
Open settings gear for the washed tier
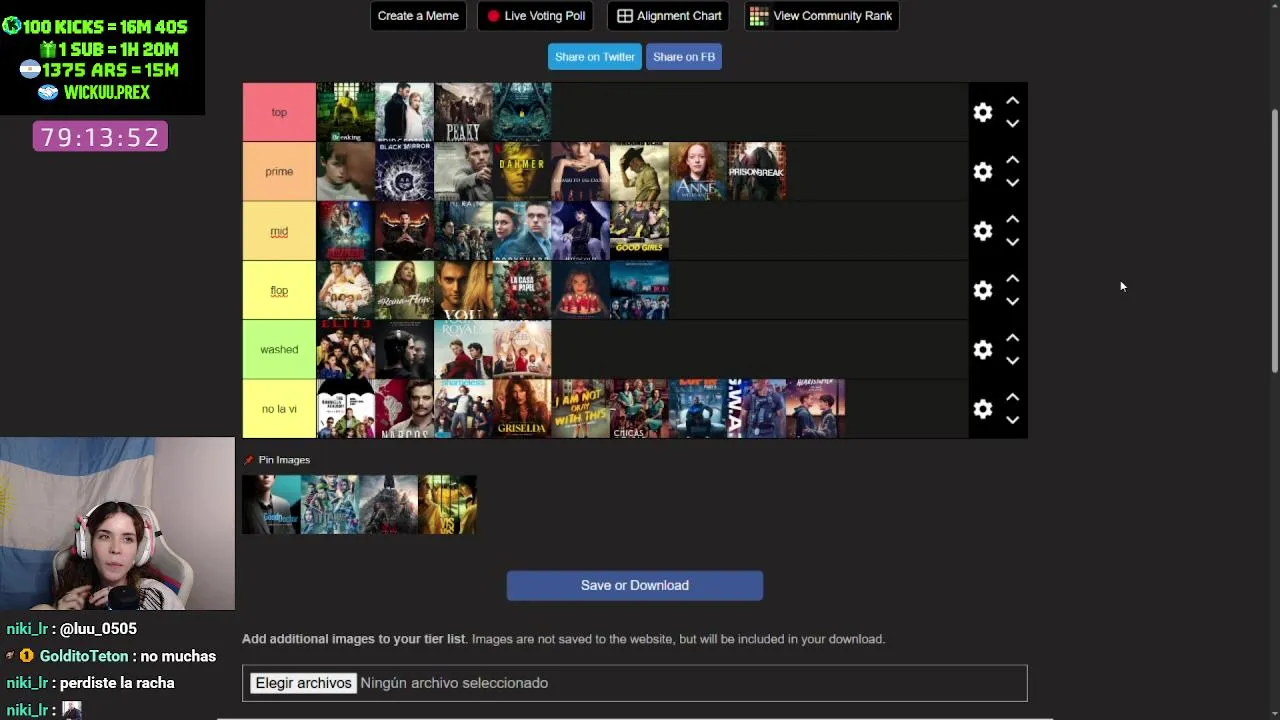coord(983,350)
